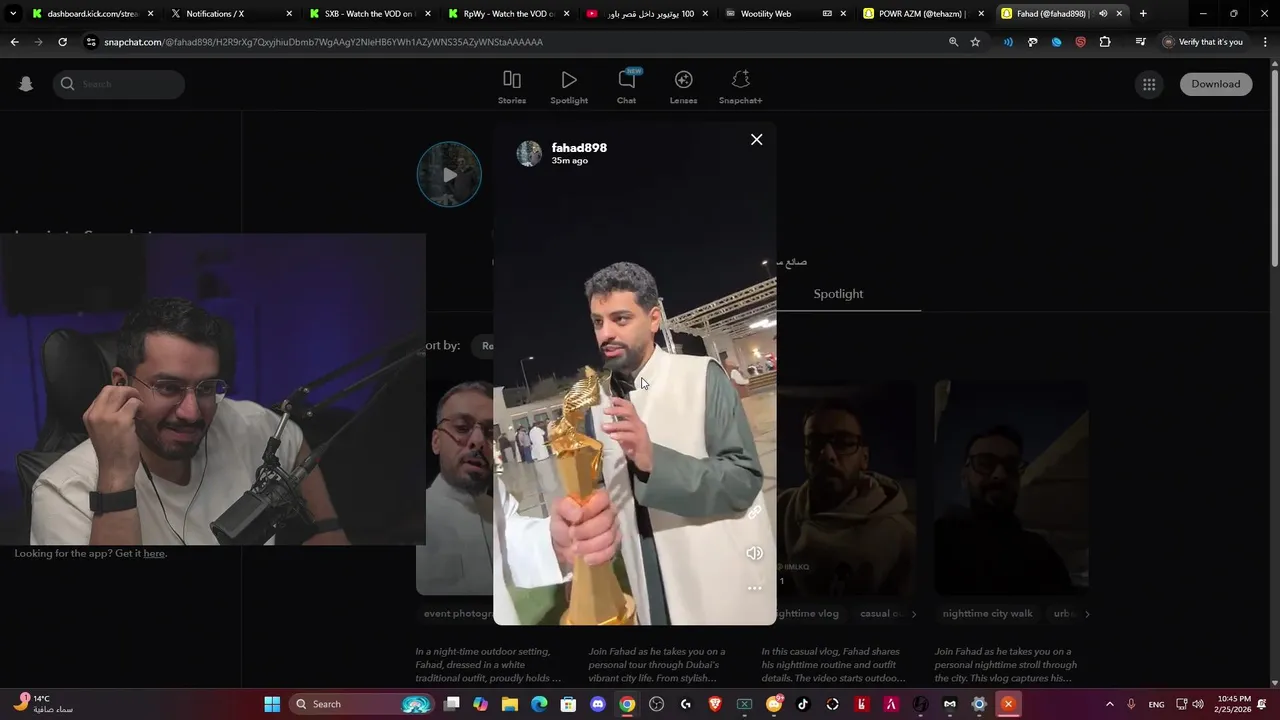Image resolution: width=1280 pixels, height=720 pixels.
Task: Switch to RpWy Watch the VOD tab
Action: click(x=509, y=14)
